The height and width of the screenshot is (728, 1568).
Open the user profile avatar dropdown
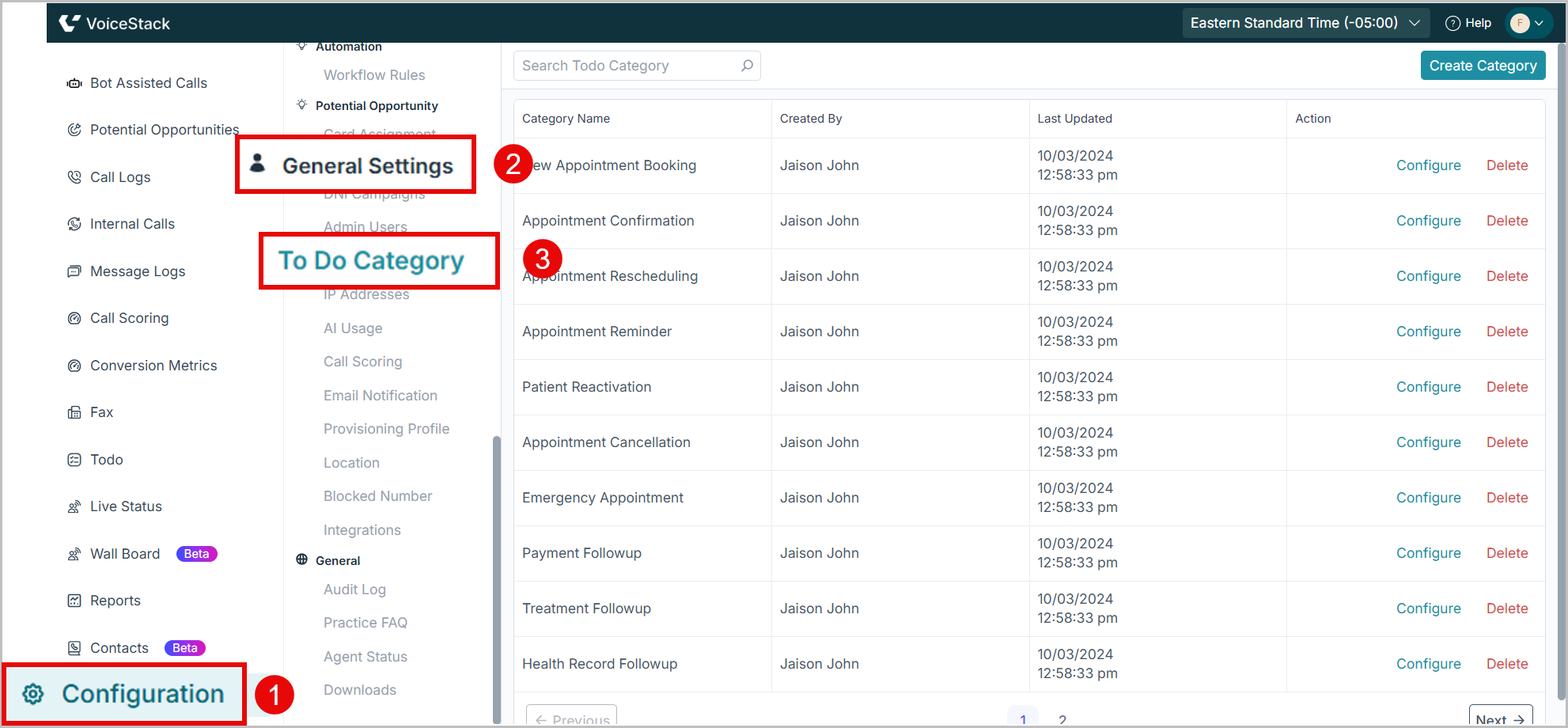[x=1528, y=23]
